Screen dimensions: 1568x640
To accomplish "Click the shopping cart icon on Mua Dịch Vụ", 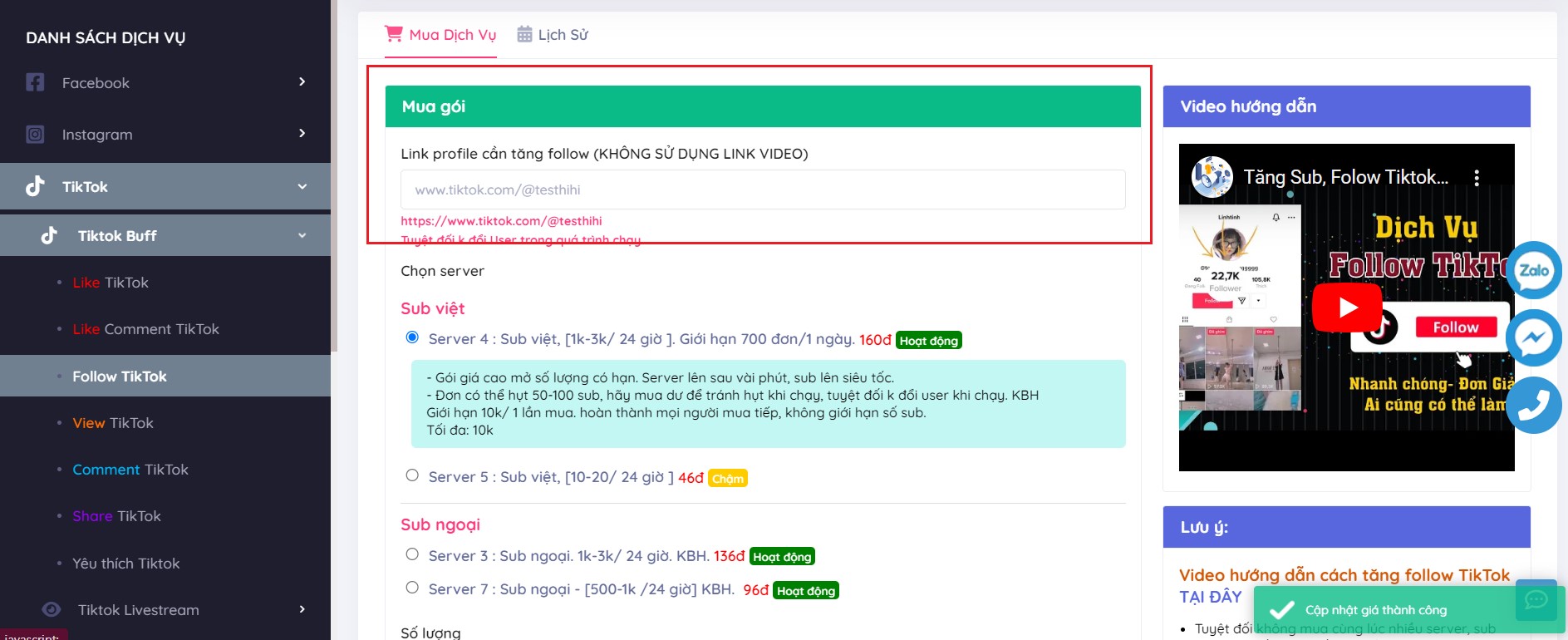I will [393, 34].
